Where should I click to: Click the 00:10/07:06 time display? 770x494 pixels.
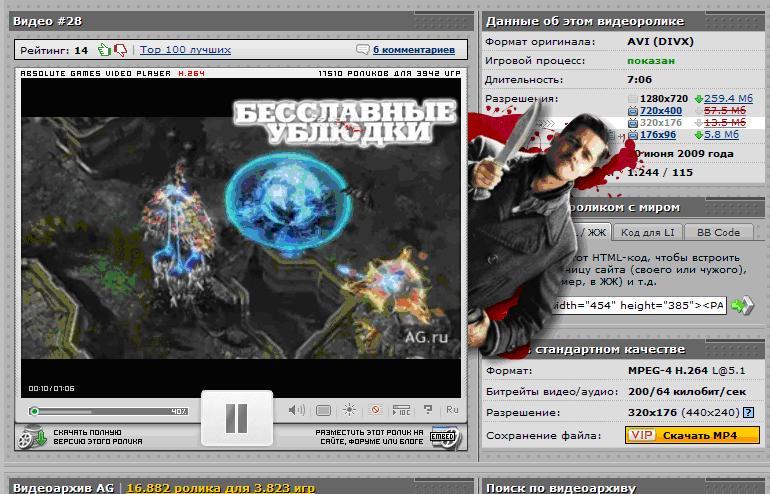point(52,388)
